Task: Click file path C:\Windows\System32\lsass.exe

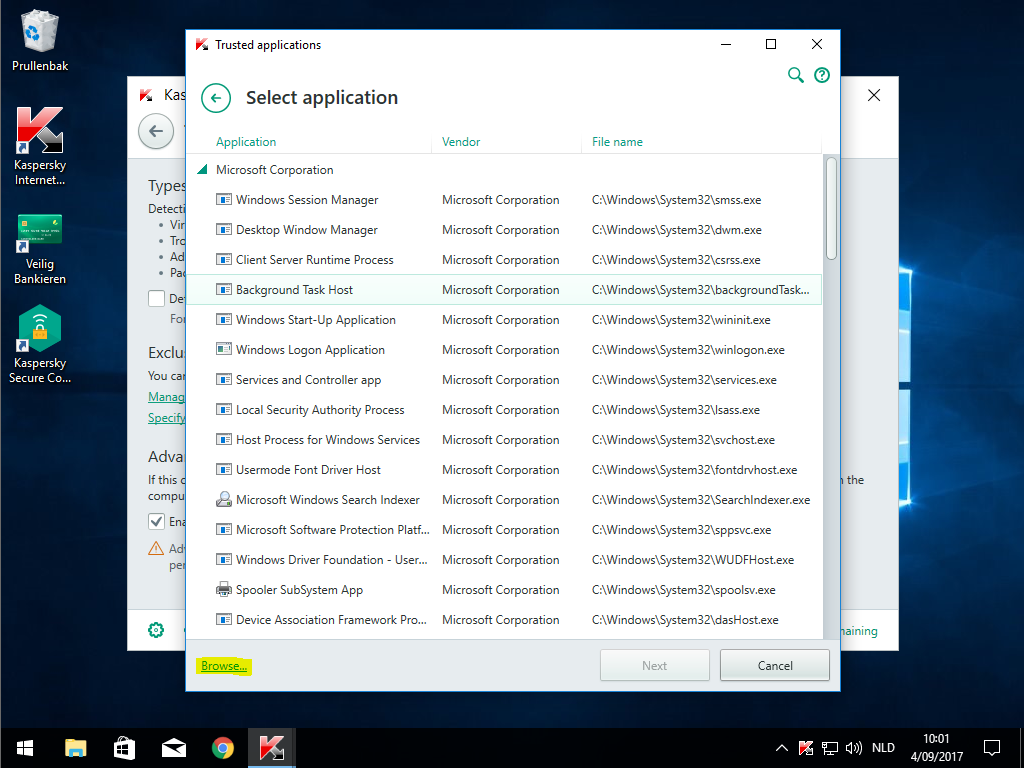Action: [676, 410]
